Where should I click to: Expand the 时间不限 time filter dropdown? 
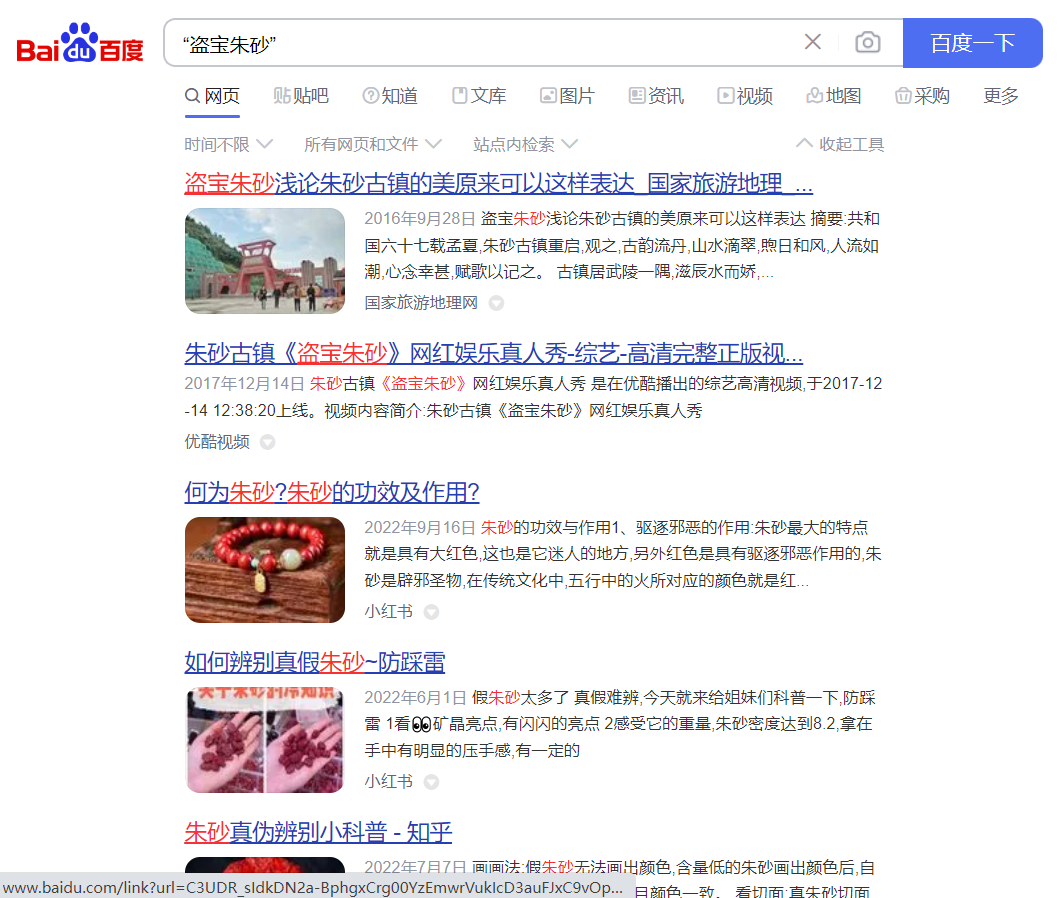coord(228,144)
